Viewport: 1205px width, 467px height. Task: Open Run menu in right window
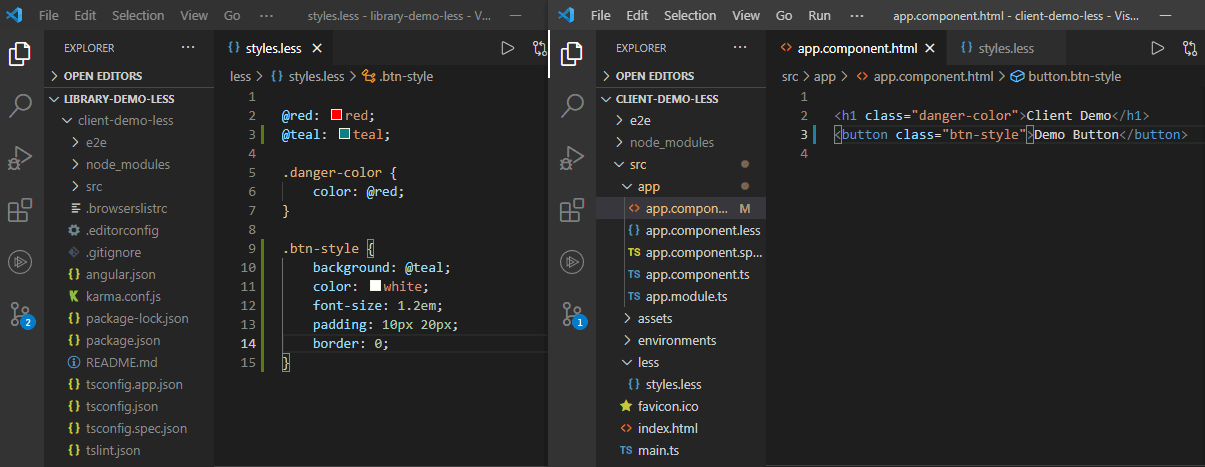pos(819,16)
